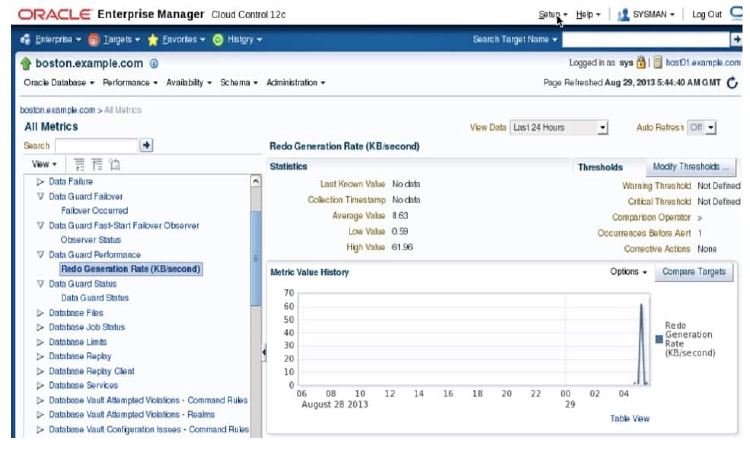Image resolution: width=750 pixels, height=449 pixels.
Task: Select the Data Guard Status child metric
Action: pos(95,298)
